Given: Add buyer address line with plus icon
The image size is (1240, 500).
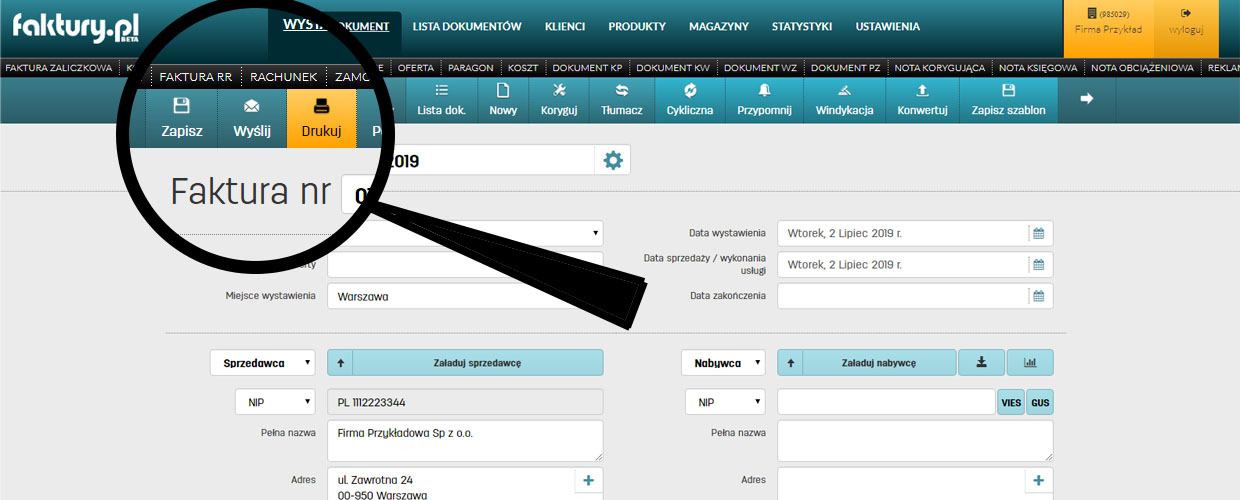Looking at the screenshot, I should 1038,481.
